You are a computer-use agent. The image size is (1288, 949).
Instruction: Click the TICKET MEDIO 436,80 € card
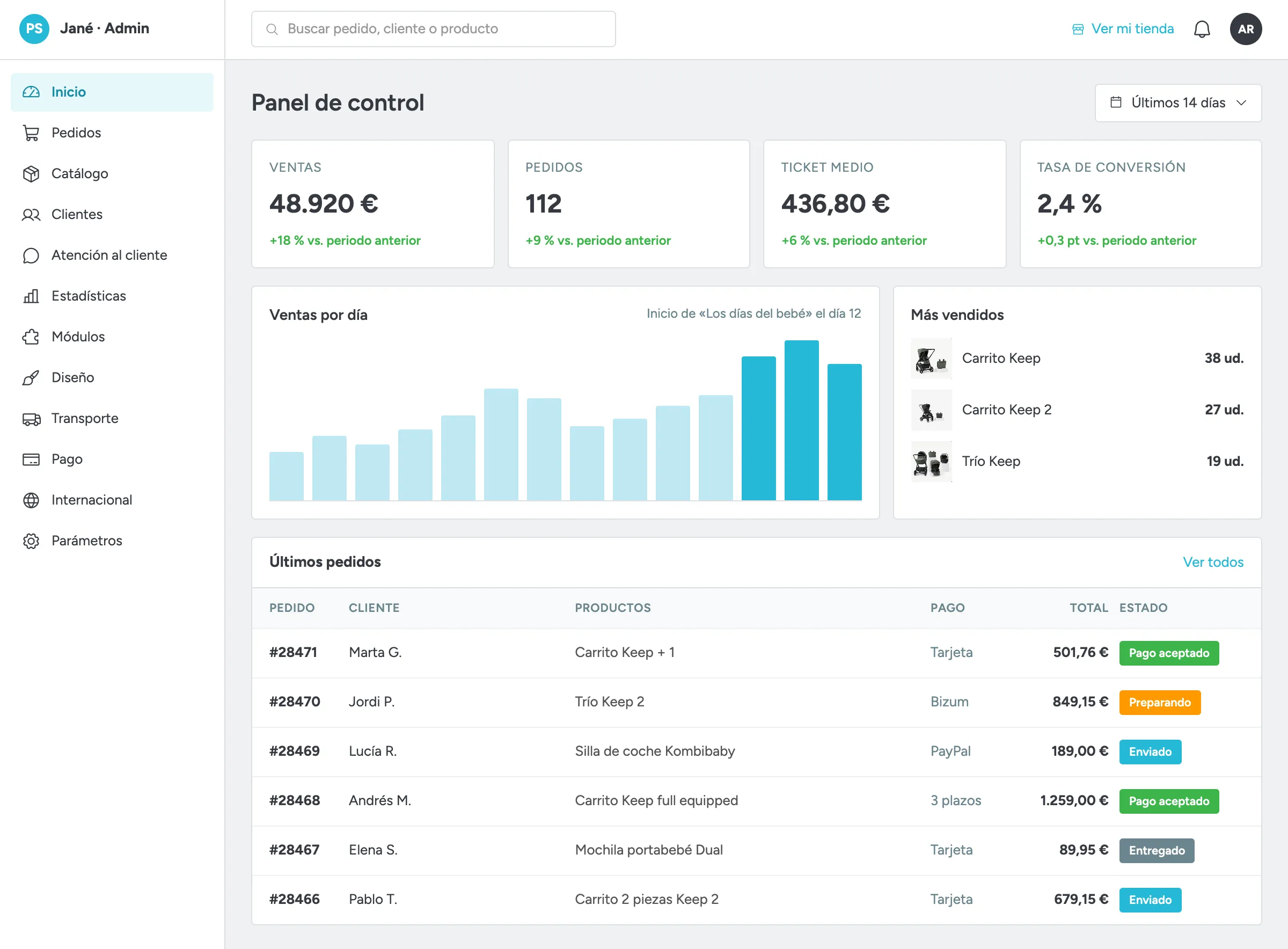click(884, 204)
